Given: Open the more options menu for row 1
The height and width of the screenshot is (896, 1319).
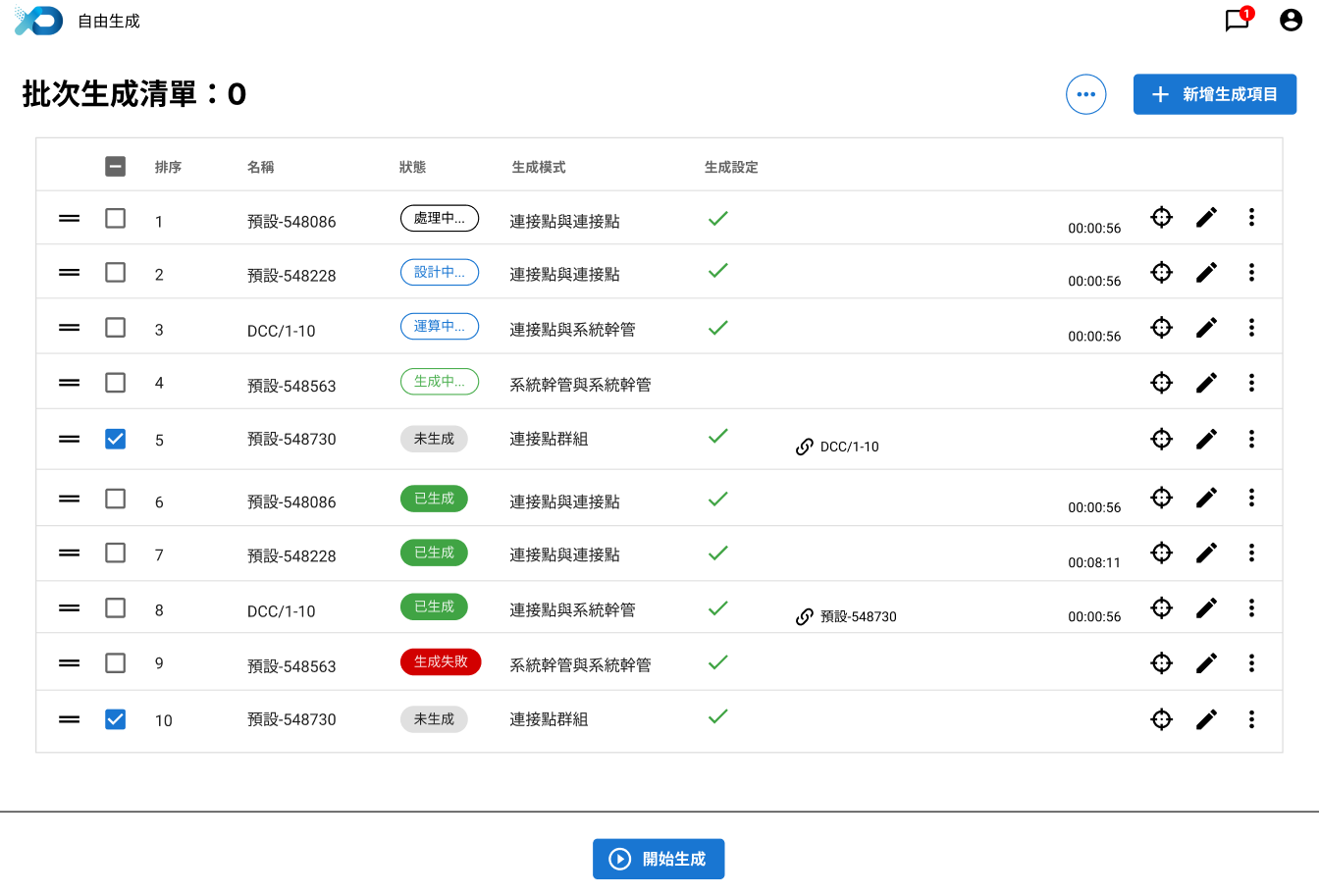Looking at the screenshot, I should pyautogui.click(x=1251, y=217).
